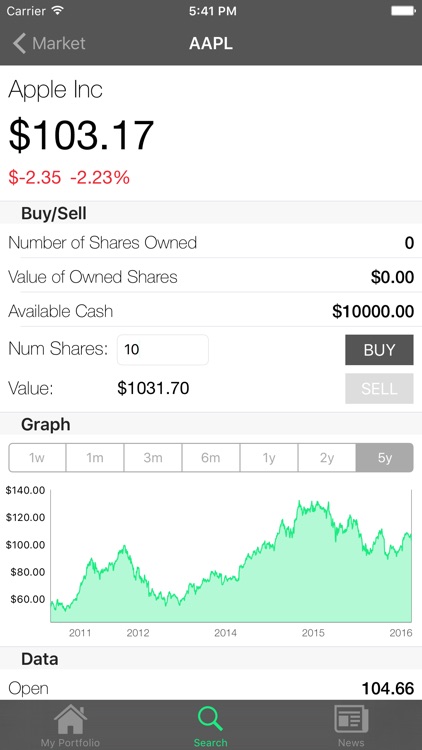Tap the Value of Owned Shares row
The image size is (422, 750).
pos(211,277)
